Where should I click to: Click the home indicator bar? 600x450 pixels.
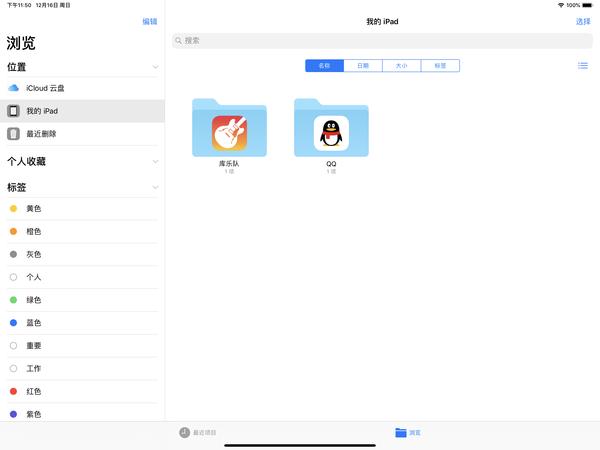(x=300, y=445)
